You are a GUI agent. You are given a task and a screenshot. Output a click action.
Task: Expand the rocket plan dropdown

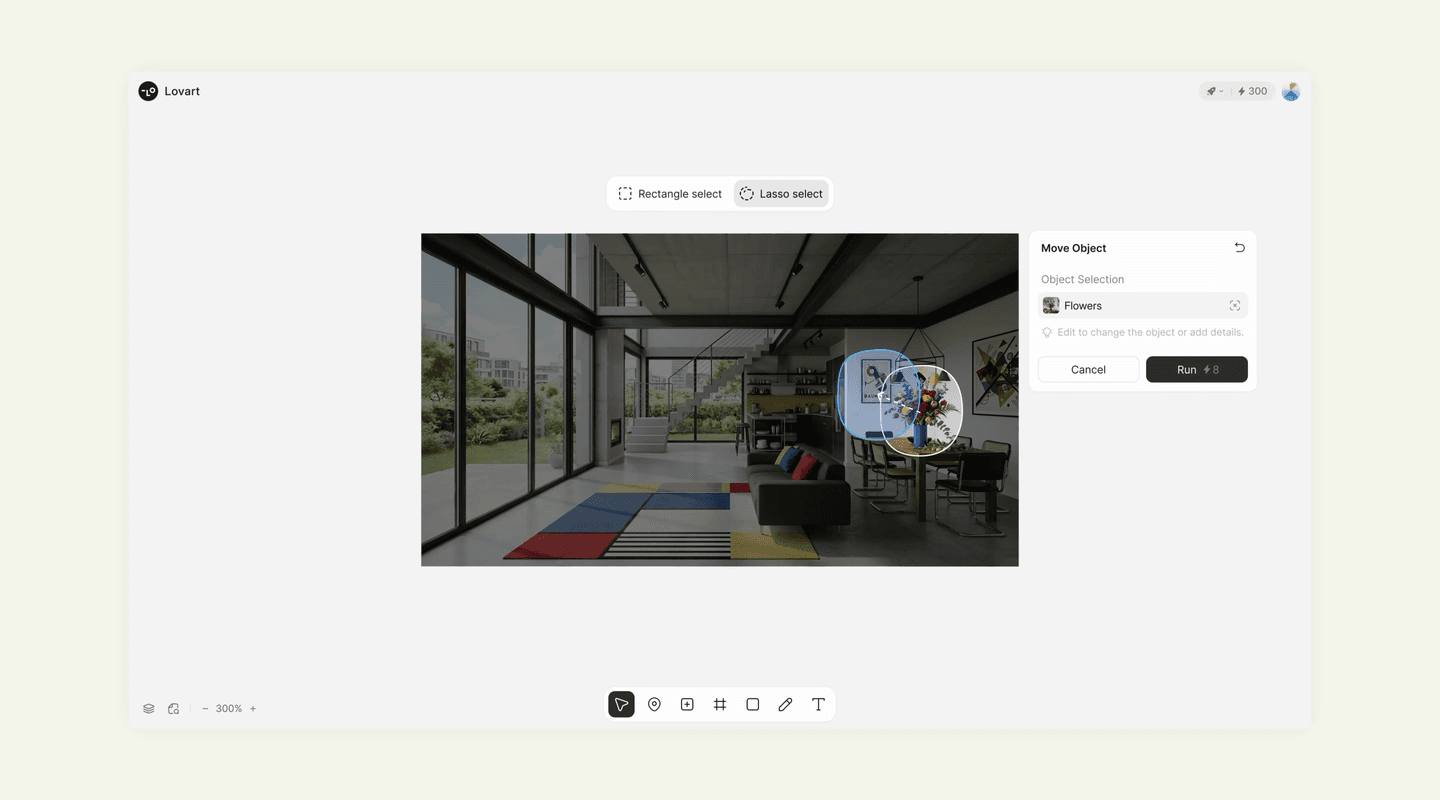click(x=1214, y=91)
